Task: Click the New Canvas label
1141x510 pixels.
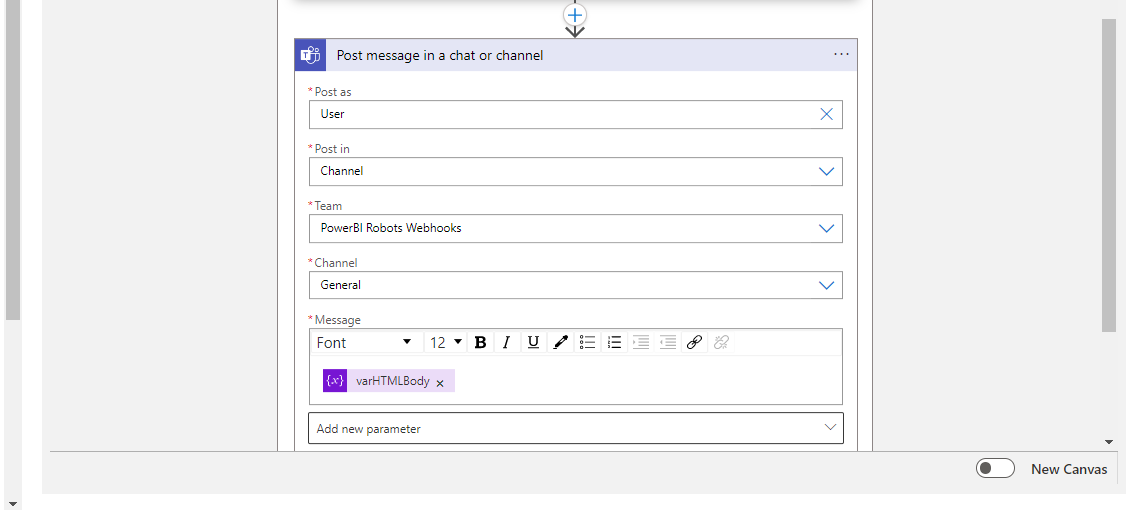Action: click(1069, 469)
